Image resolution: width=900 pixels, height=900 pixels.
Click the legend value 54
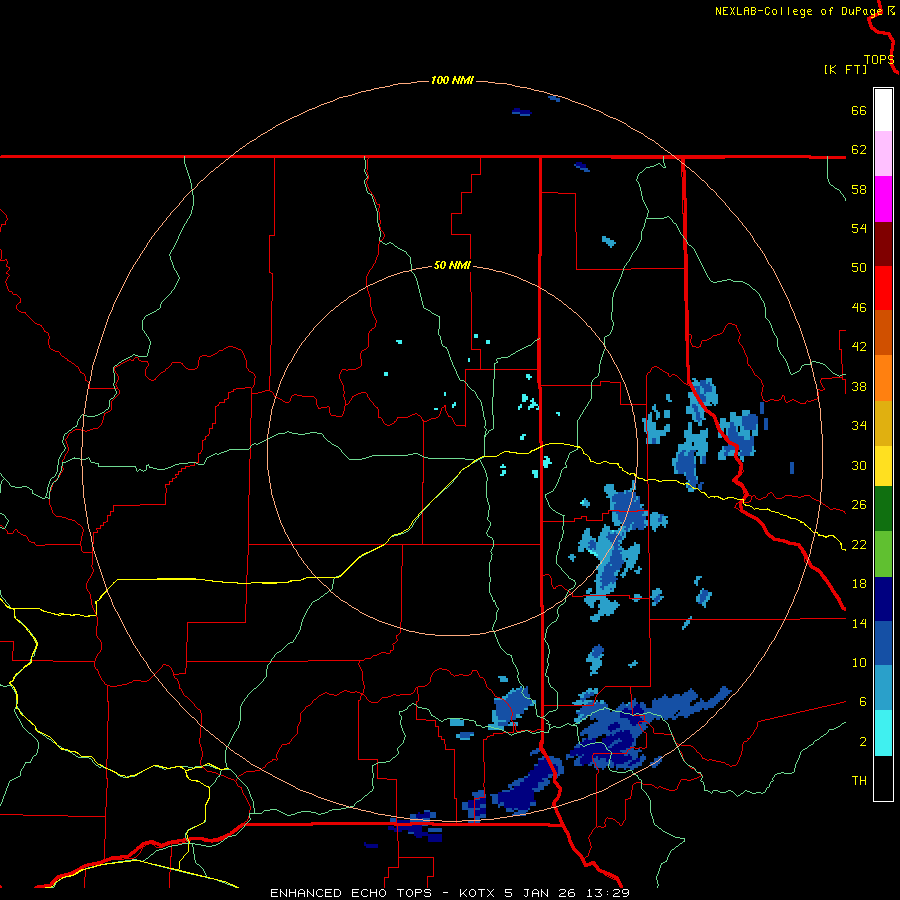[x=859, y=228]
